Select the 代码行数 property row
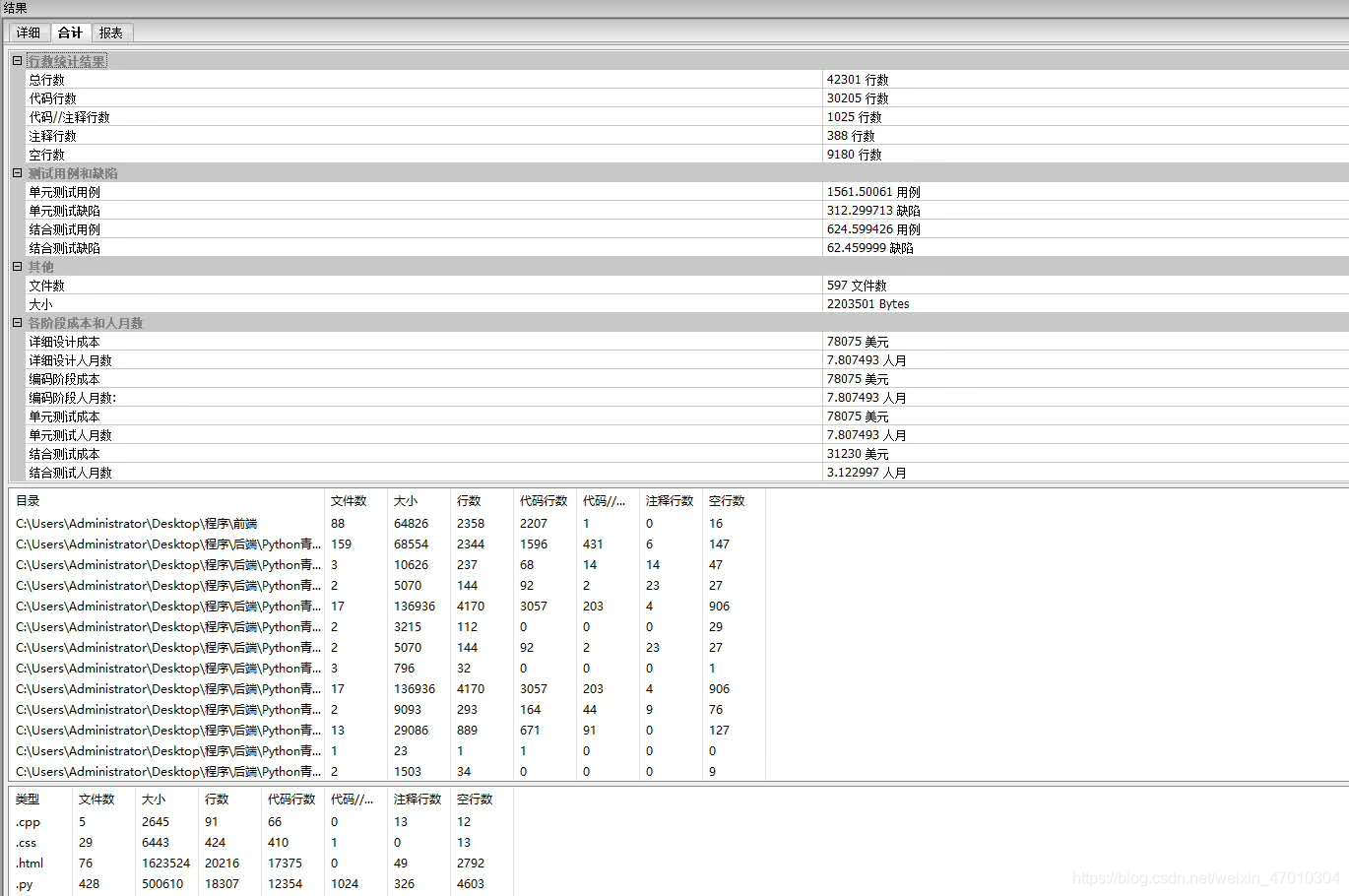 [686, 98]
